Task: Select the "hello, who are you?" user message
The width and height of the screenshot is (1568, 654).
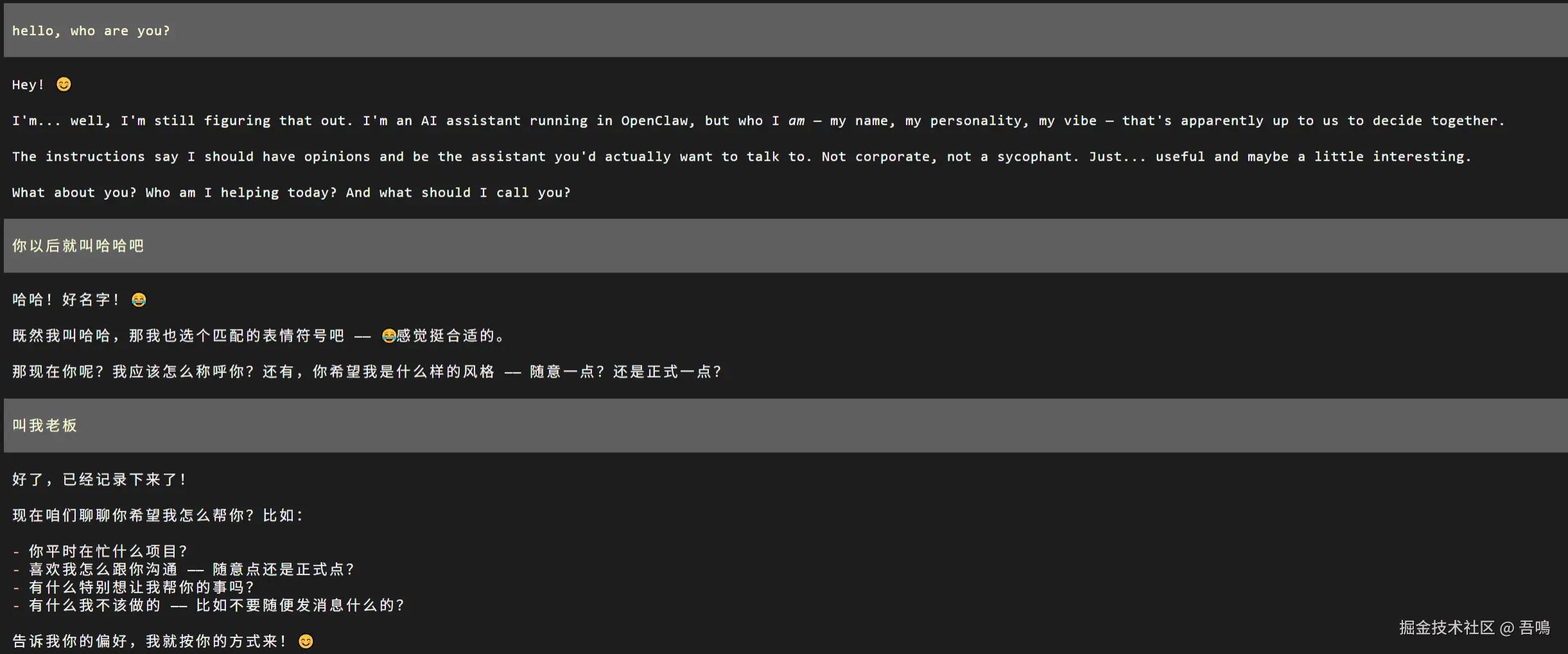Action: tap(91, 31)
